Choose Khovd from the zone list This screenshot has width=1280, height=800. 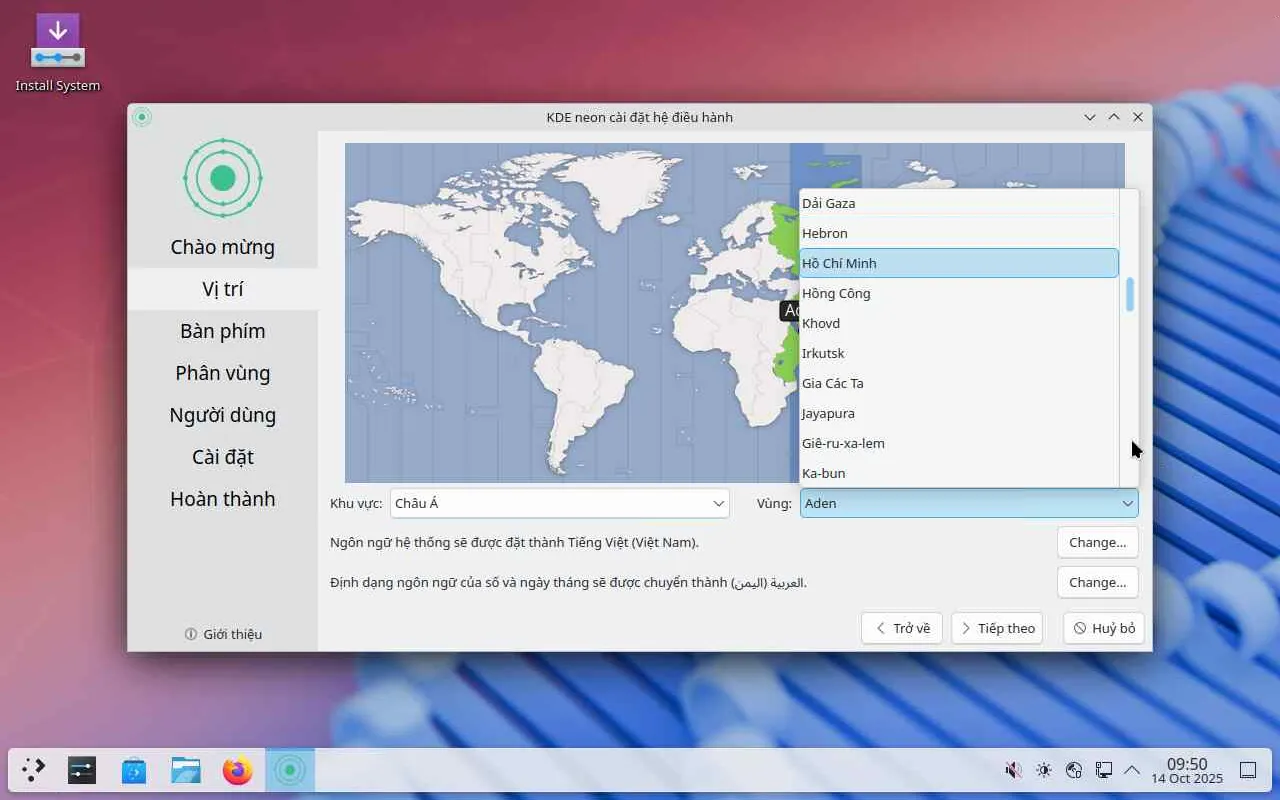[959, 323]
